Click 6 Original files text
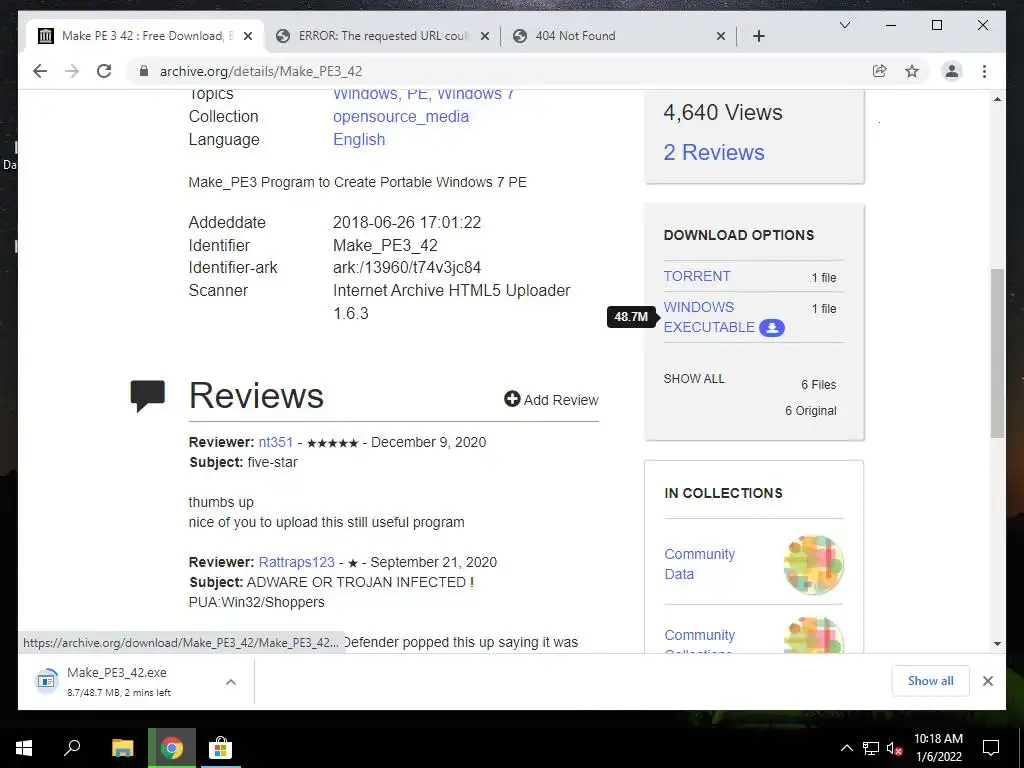 click(810, 411)
